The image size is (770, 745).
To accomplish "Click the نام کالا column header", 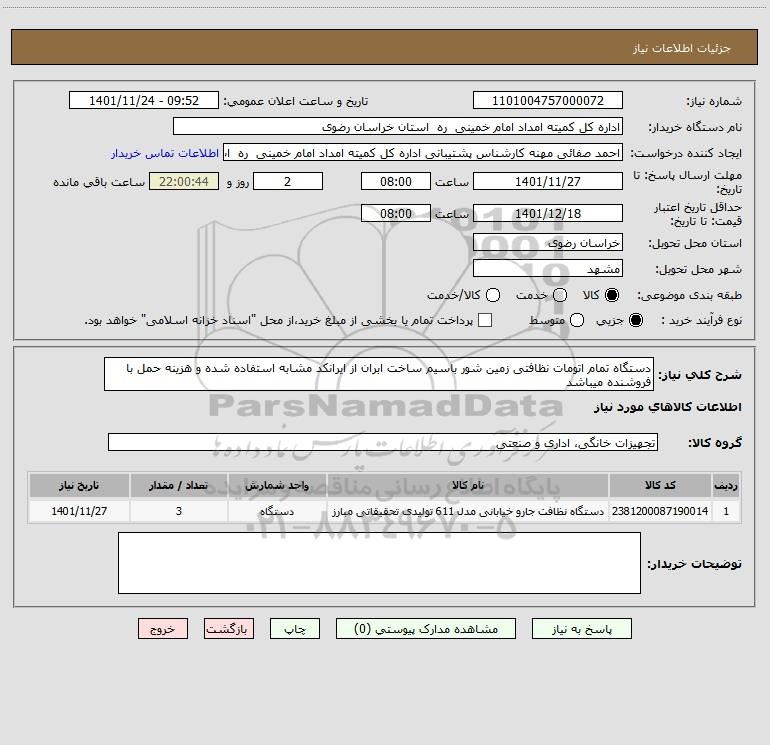I will (x=468, y=485).
